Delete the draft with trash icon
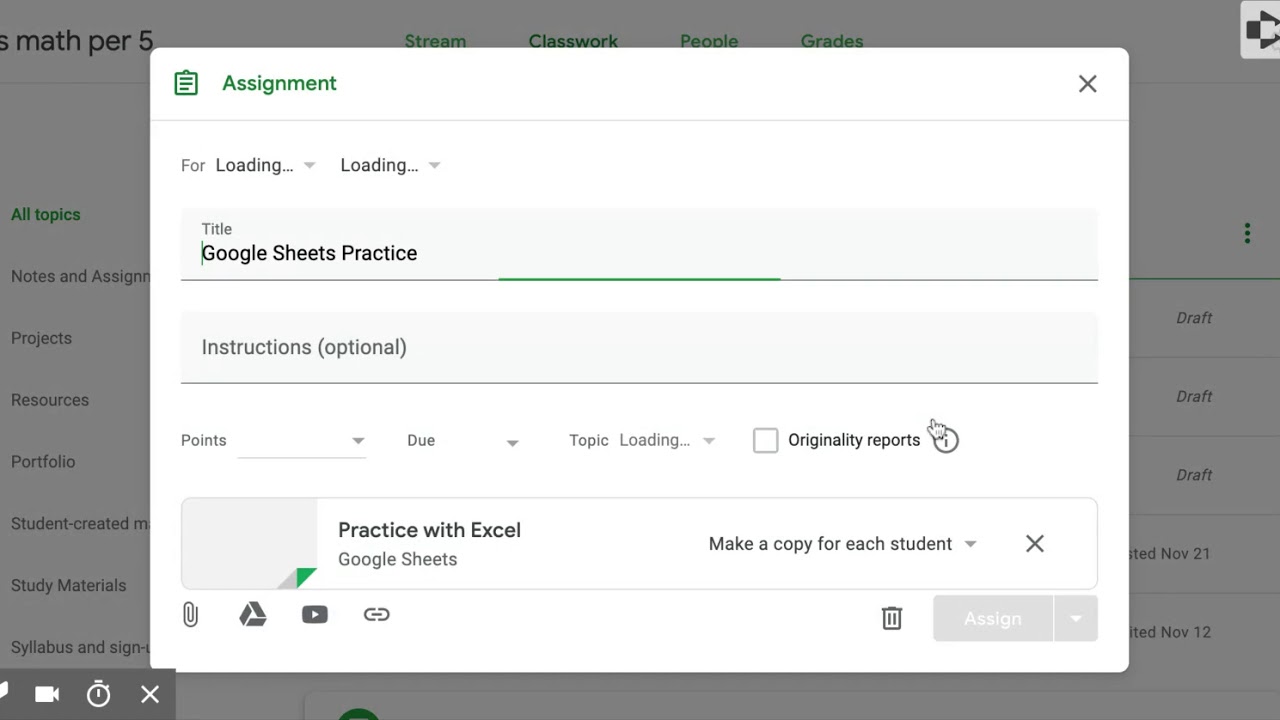This screenshot has width=1280, height=720. coord(892,618)
